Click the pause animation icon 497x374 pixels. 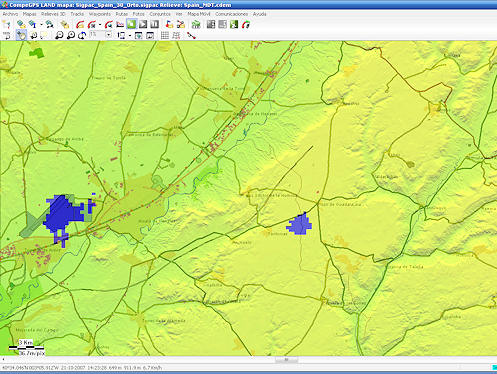(154, 24)
